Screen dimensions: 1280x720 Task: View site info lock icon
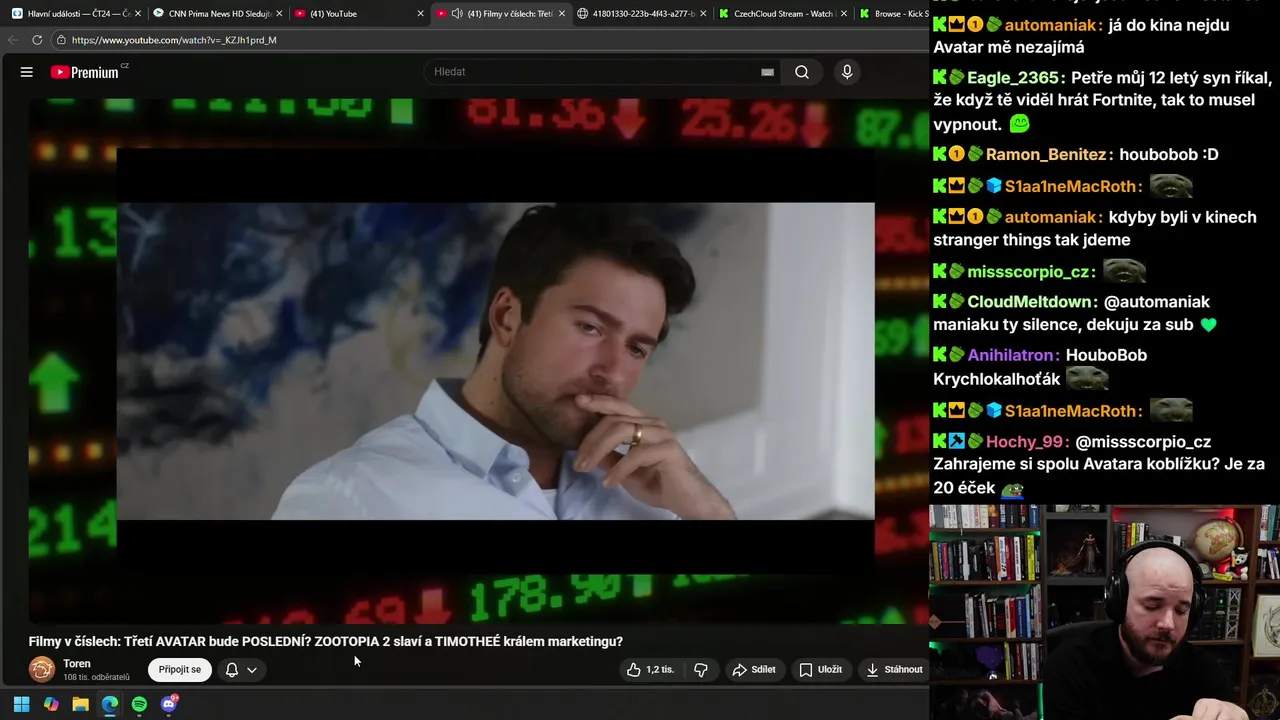pyautogui.click(x=61, y=40)
